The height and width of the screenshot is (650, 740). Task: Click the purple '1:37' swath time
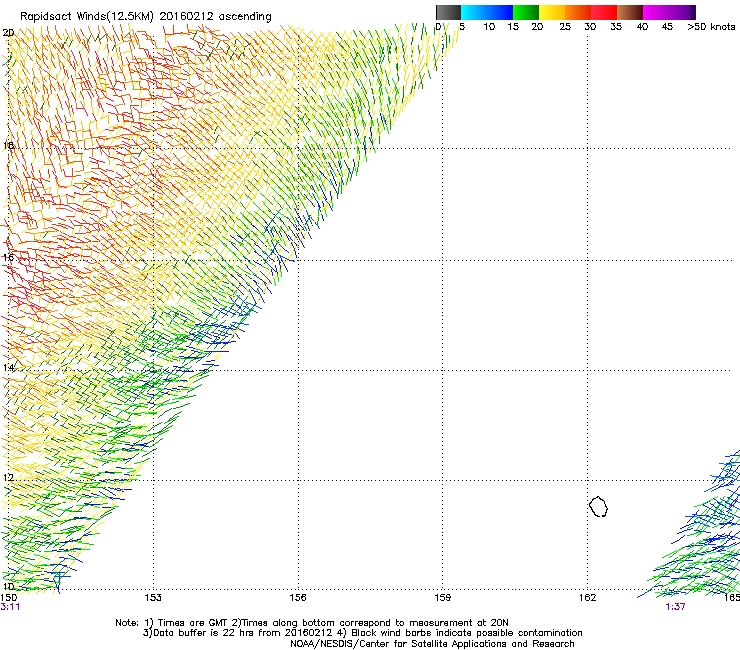coord(675,607)
